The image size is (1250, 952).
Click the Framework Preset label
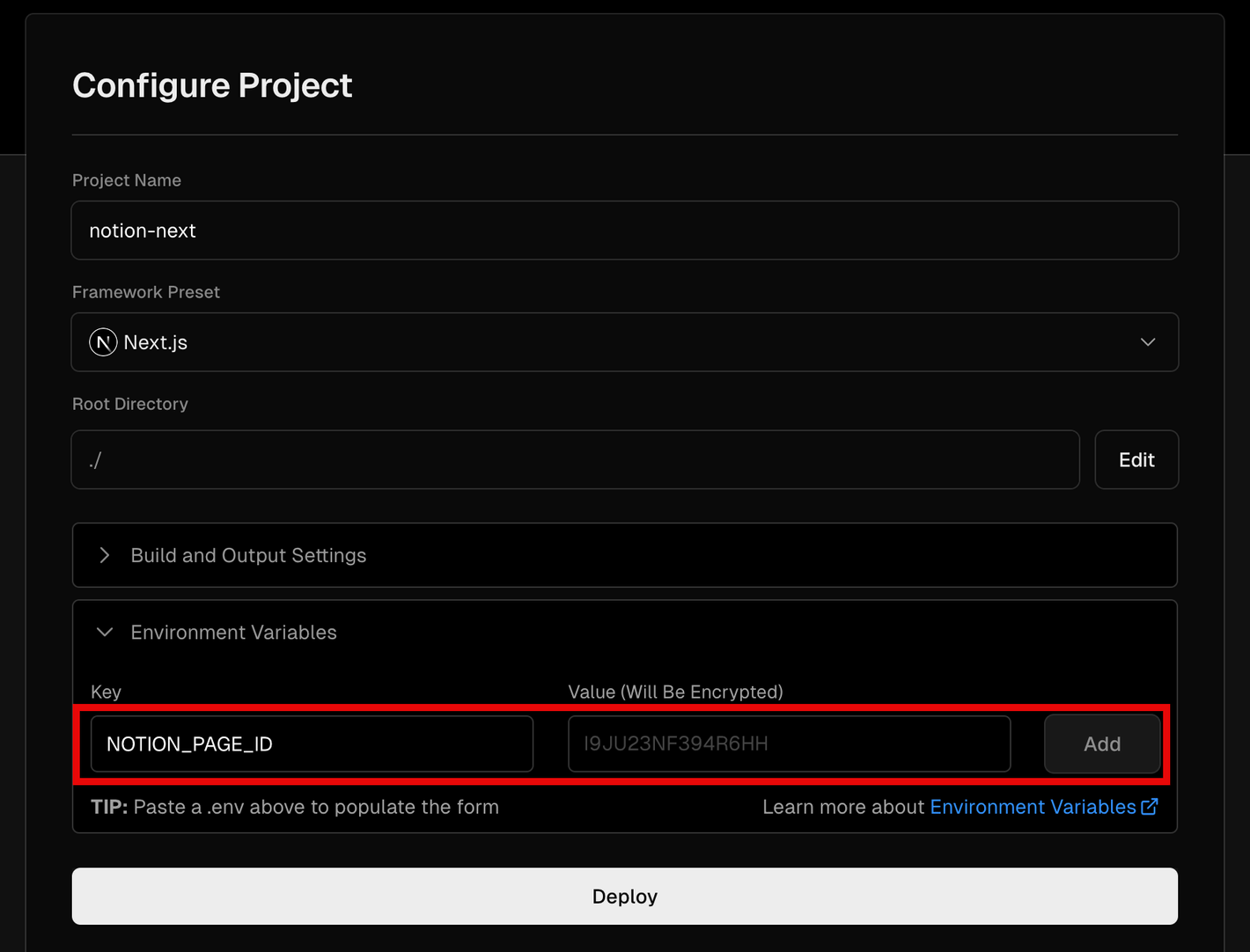[x=146, y=292]
